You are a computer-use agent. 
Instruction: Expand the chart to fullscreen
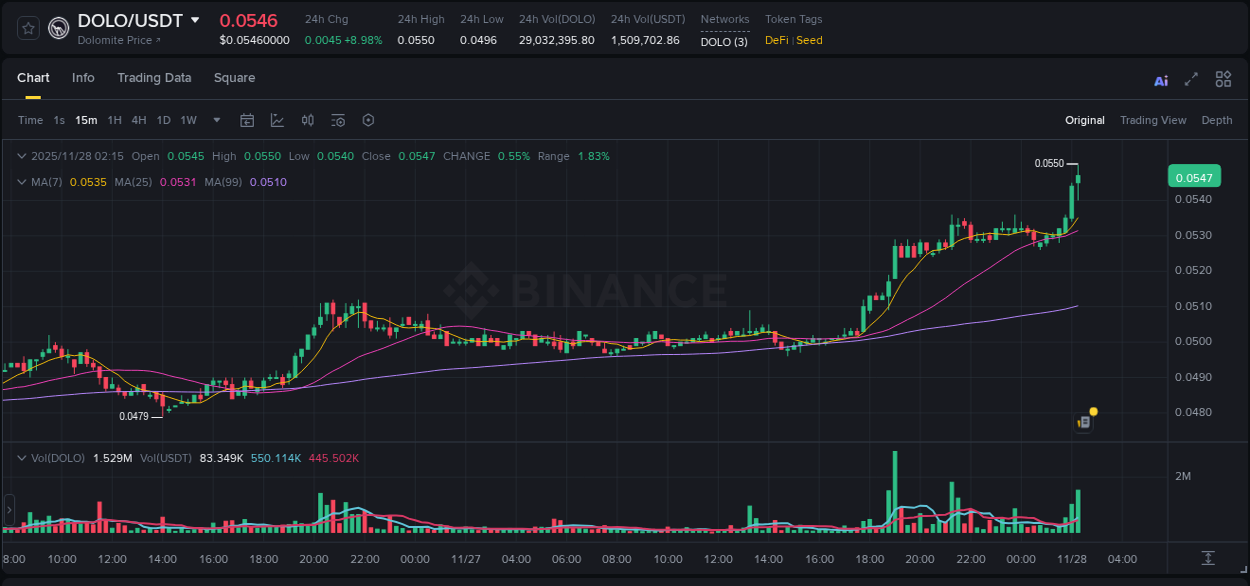[1191, 79]
